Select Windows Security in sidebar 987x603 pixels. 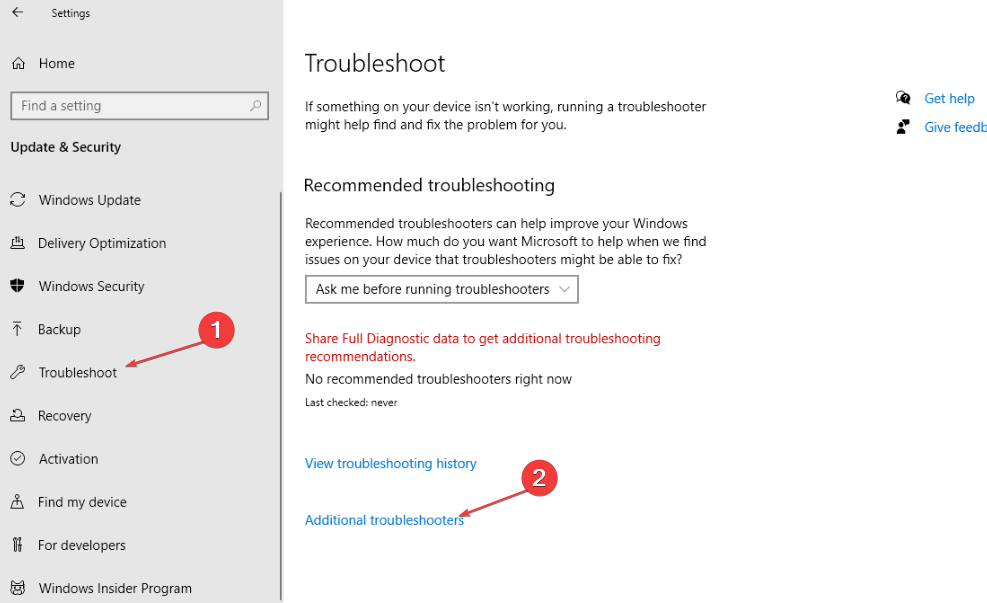(91, 286)
